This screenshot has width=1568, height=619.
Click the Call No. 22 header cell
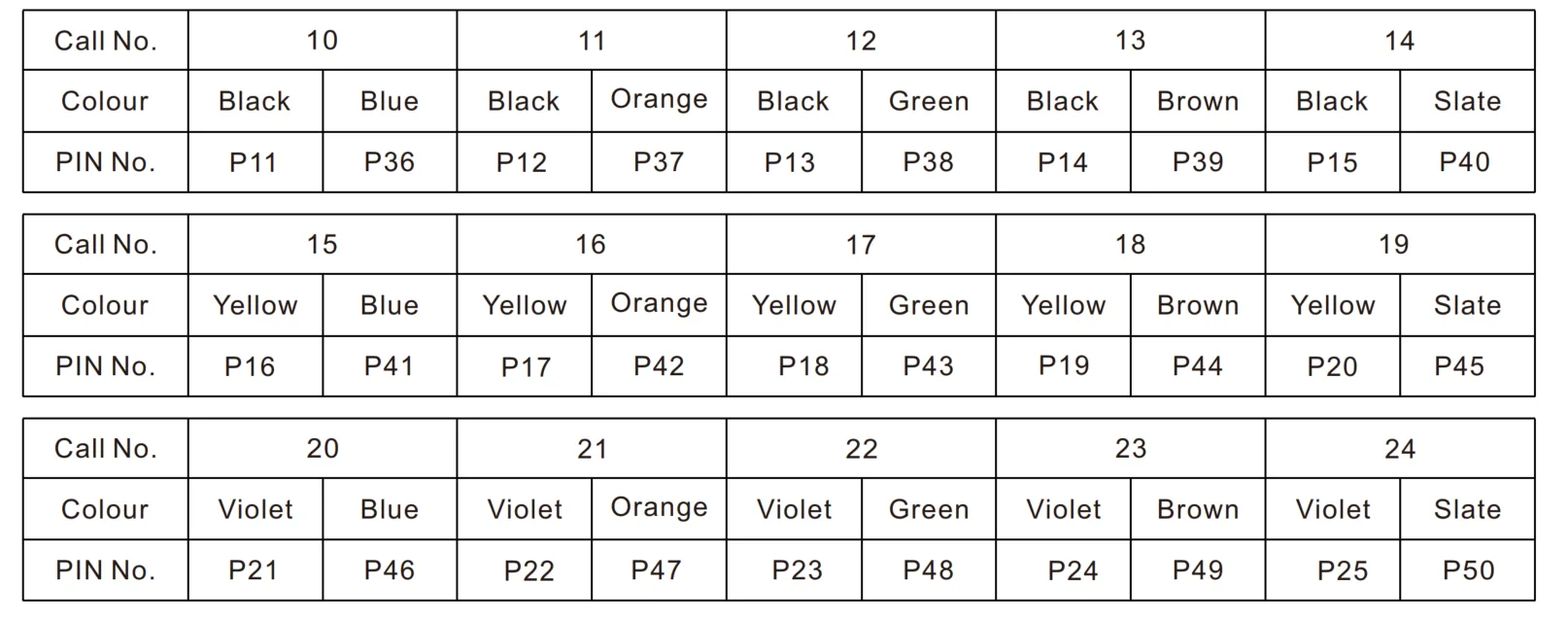861,449
